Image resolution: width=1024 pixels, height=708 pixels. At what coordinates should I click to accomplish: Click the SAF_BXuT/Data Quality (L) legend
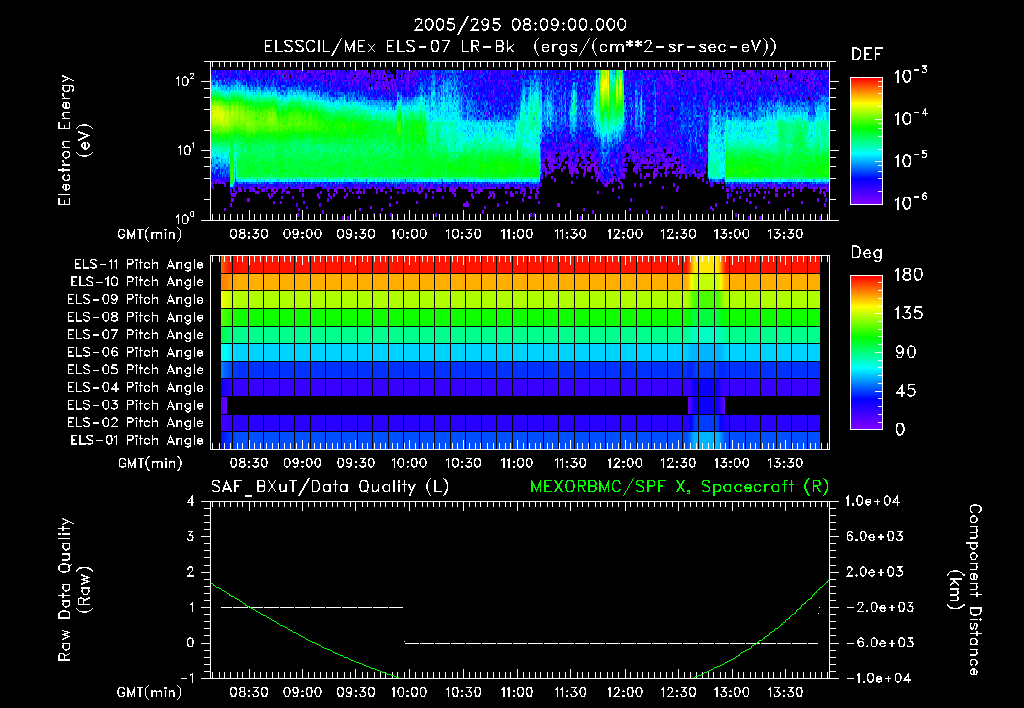[x=330, y=487]
